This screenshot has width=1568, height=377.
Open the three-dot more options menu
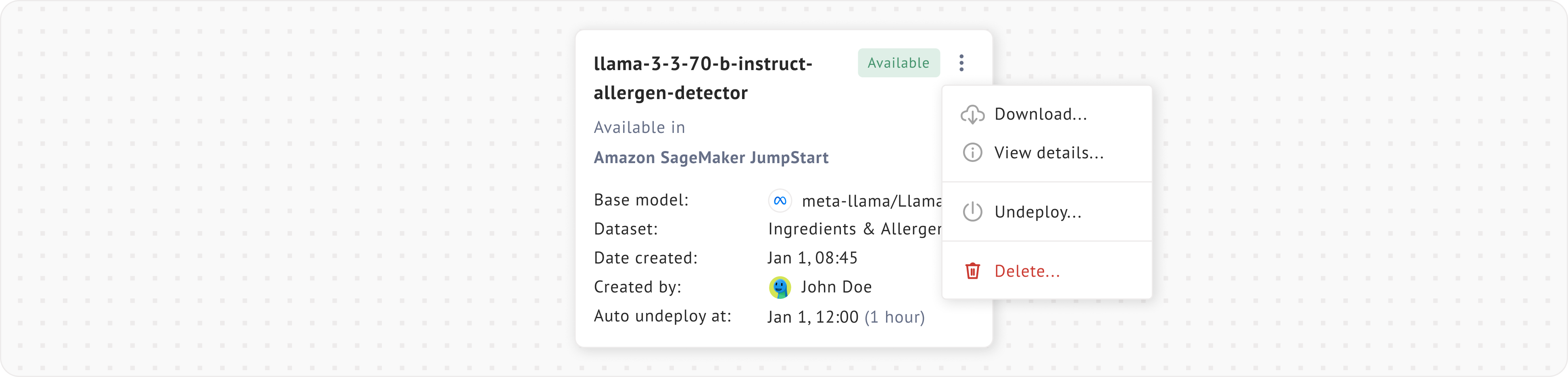pyautogui.click(x=961, y=62)
